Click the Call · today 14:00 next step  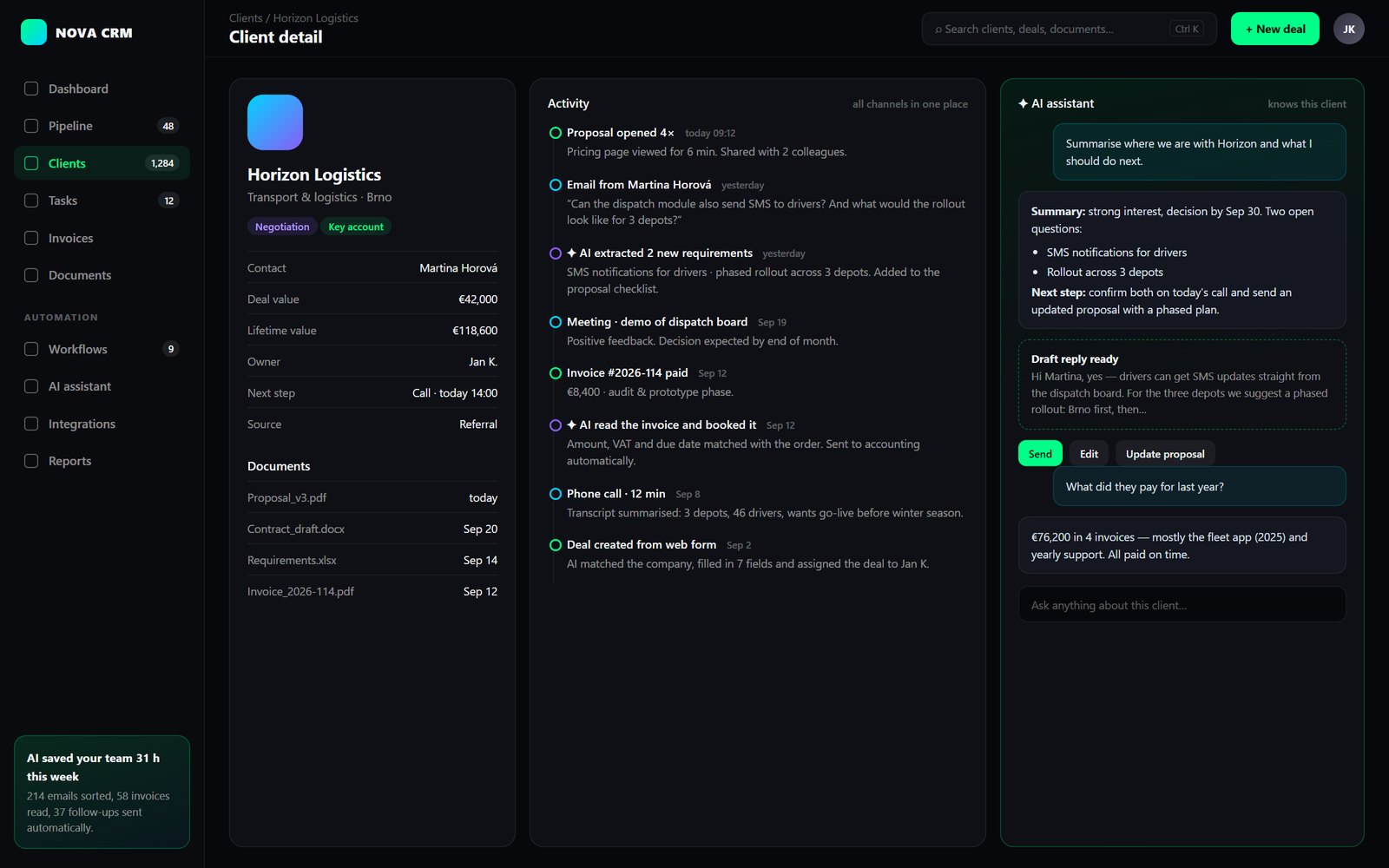click(455, 393)
